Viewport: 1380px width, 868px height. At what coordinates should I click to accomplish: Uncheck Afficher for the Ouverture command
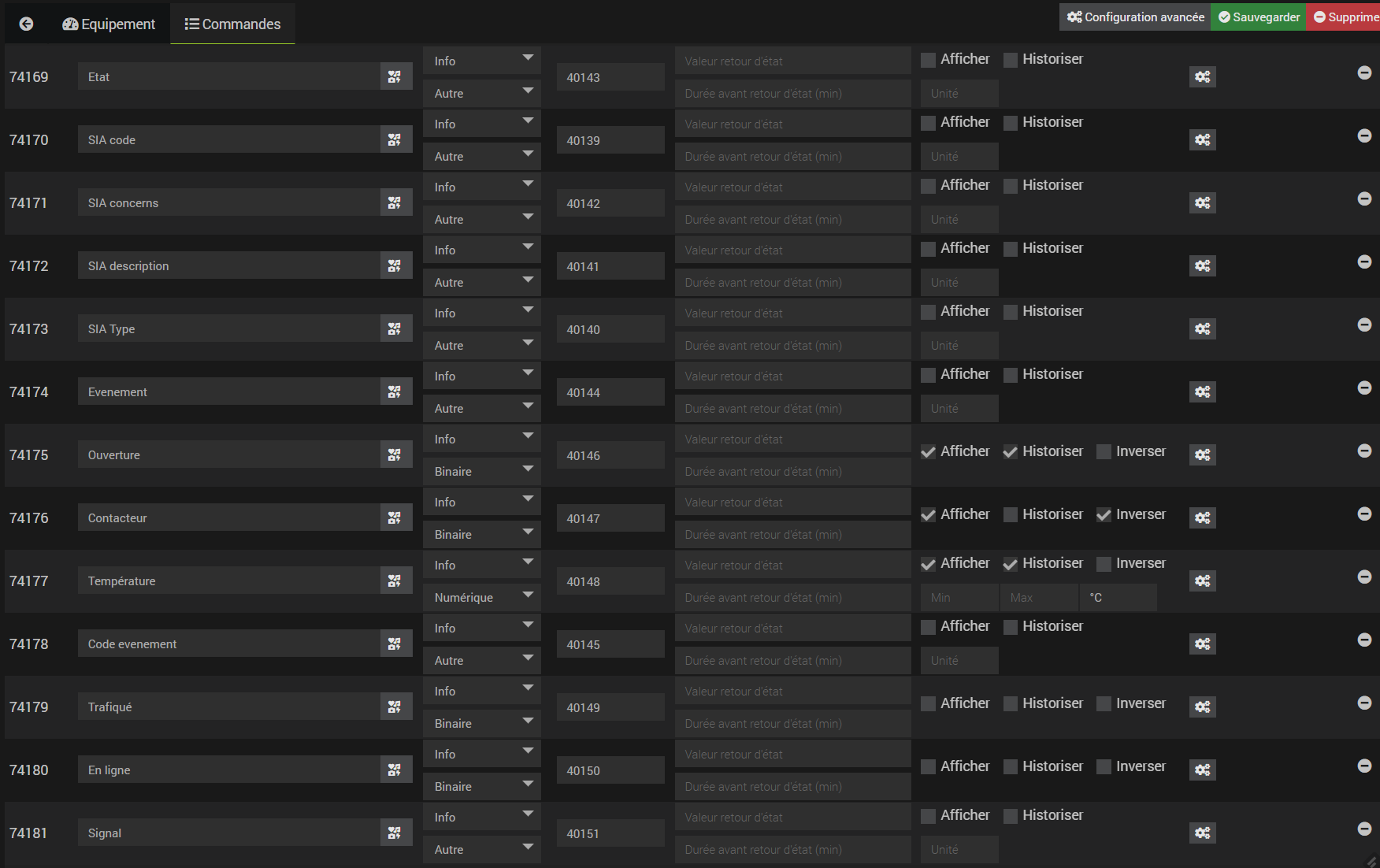click(929, 452)
